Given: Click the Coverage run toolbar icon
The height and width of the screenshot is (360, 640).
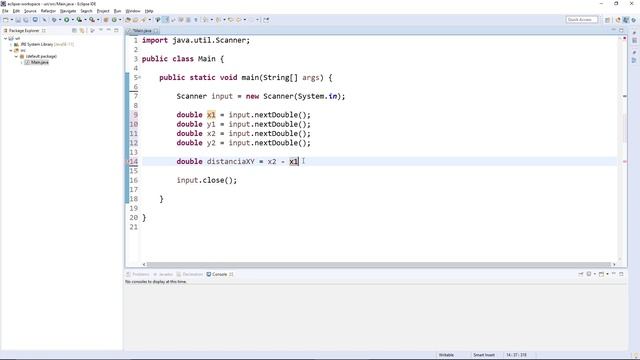Looking at the screenshot, I should [79, 20].
